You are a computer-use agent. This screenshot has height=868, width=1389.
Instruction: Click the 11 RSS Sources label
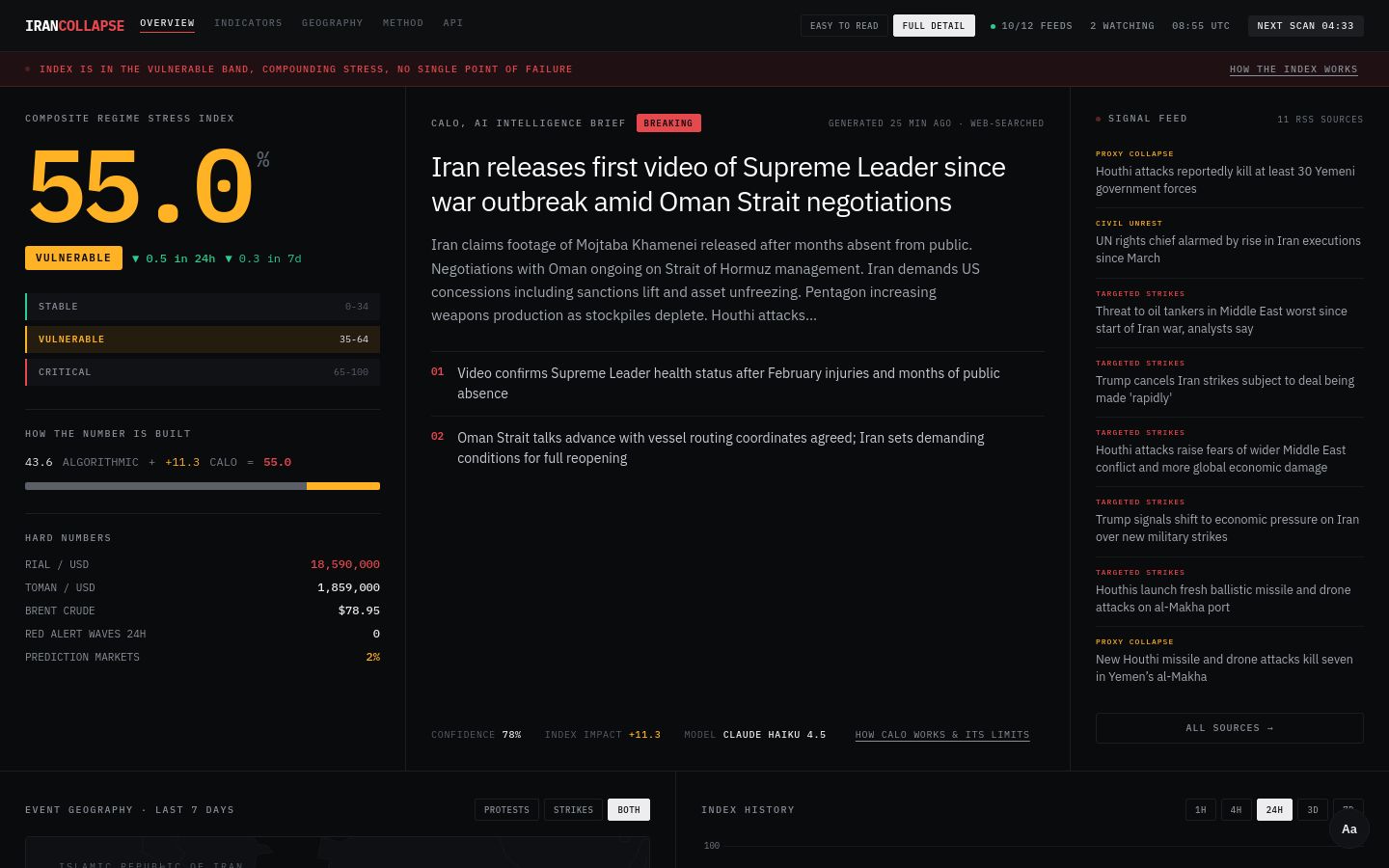tap(1321, 120)
